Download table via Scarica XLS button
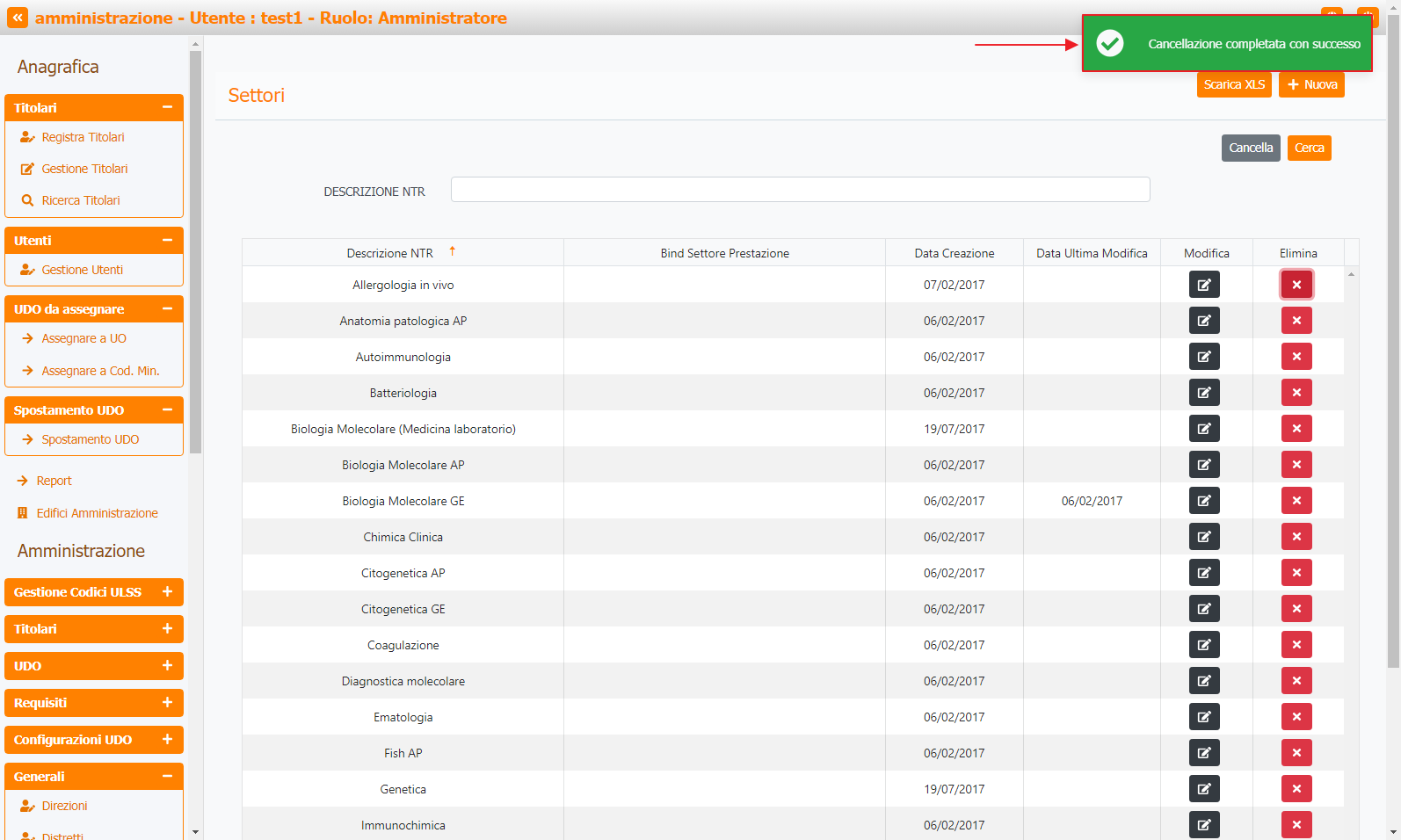Screen dimensions: 1401x840 click(x=1233, y=84)
